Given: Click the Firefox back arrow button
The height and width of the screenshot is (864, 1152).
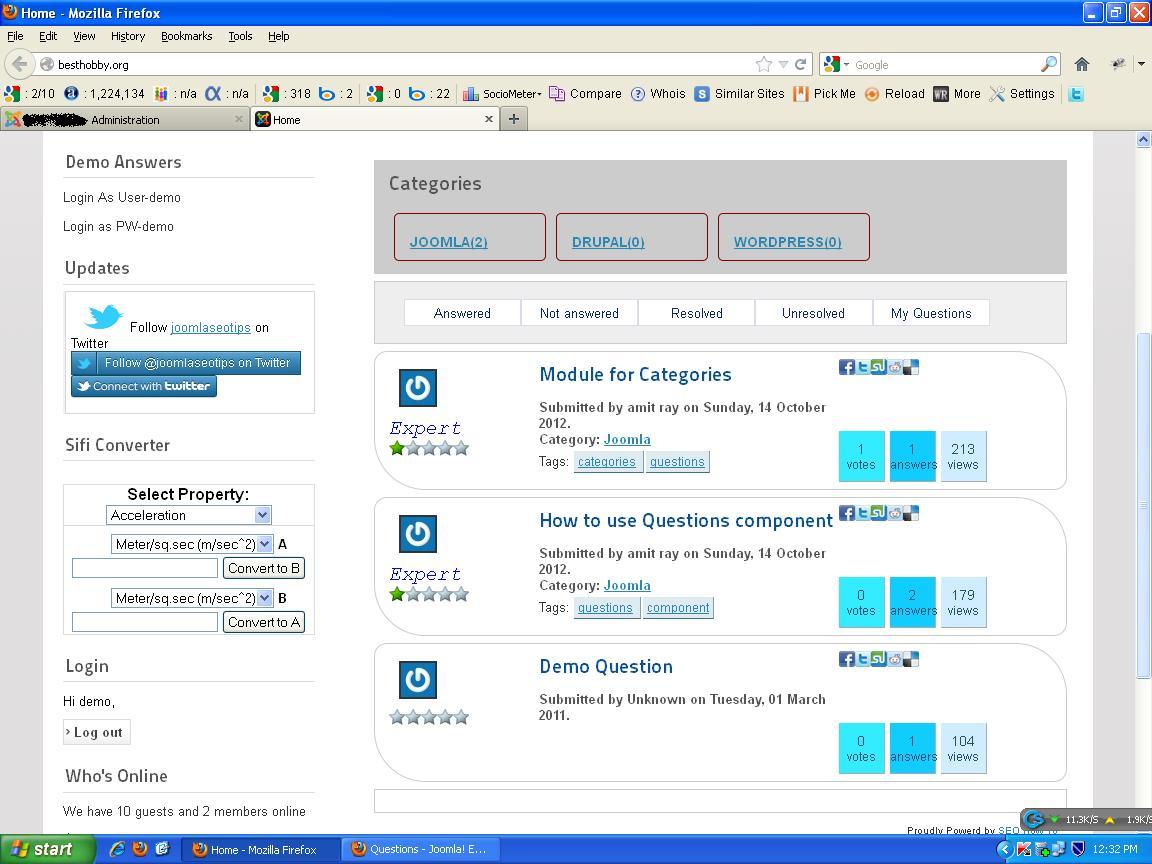Looking at the screenshot, I should 20,65.
